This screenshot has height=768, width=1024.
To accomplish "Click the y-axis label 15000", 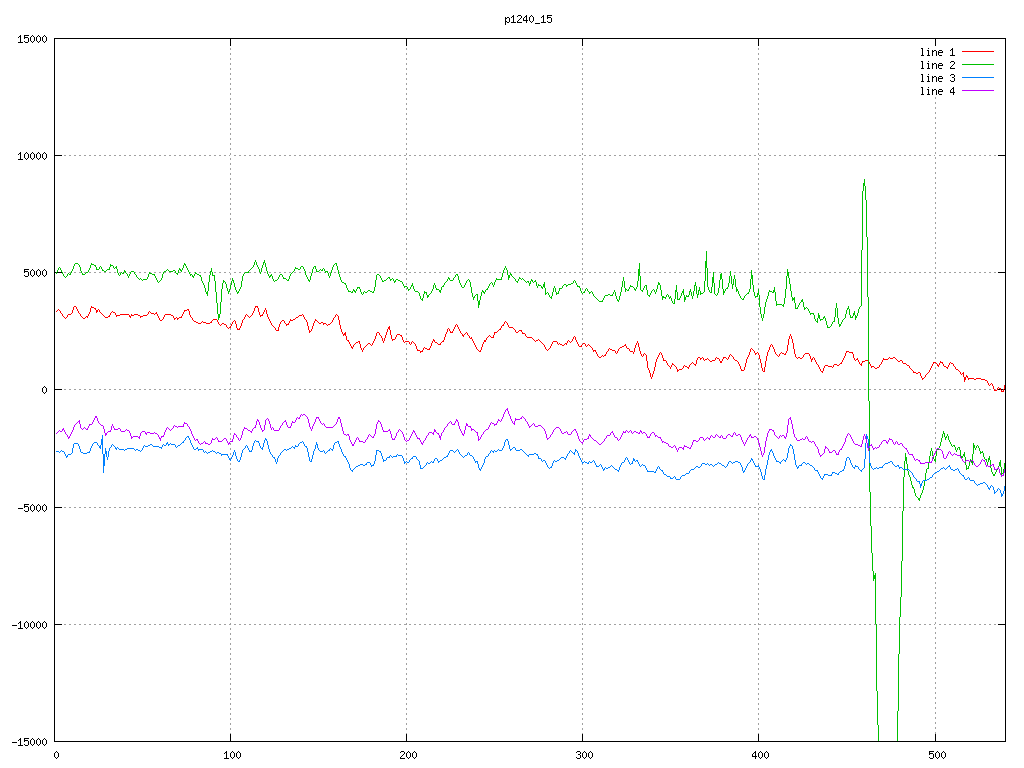I will point(33,39).
